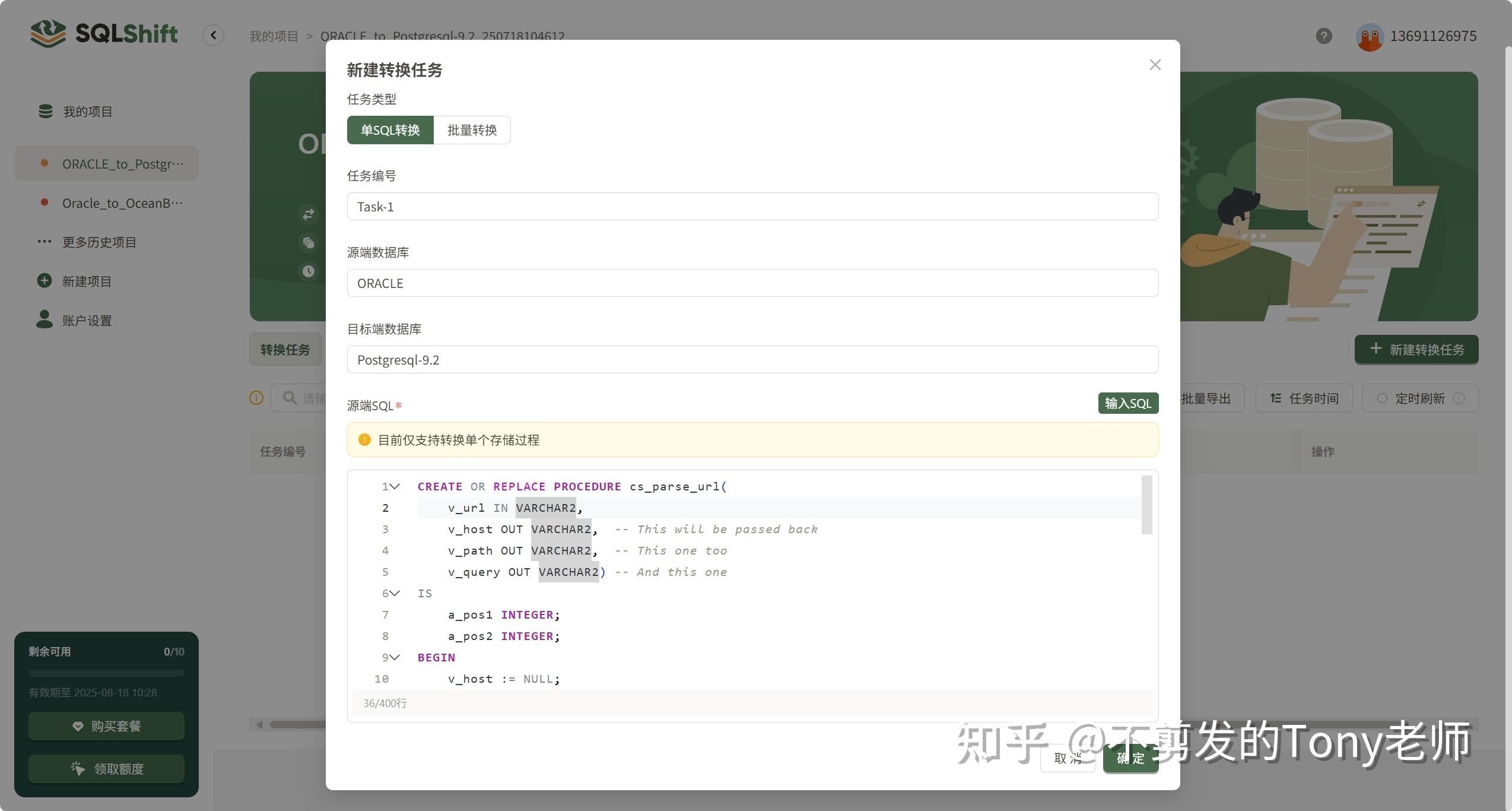Select the 我的项目 database icon
The image size is (1512, 811).
pos(45,111)
